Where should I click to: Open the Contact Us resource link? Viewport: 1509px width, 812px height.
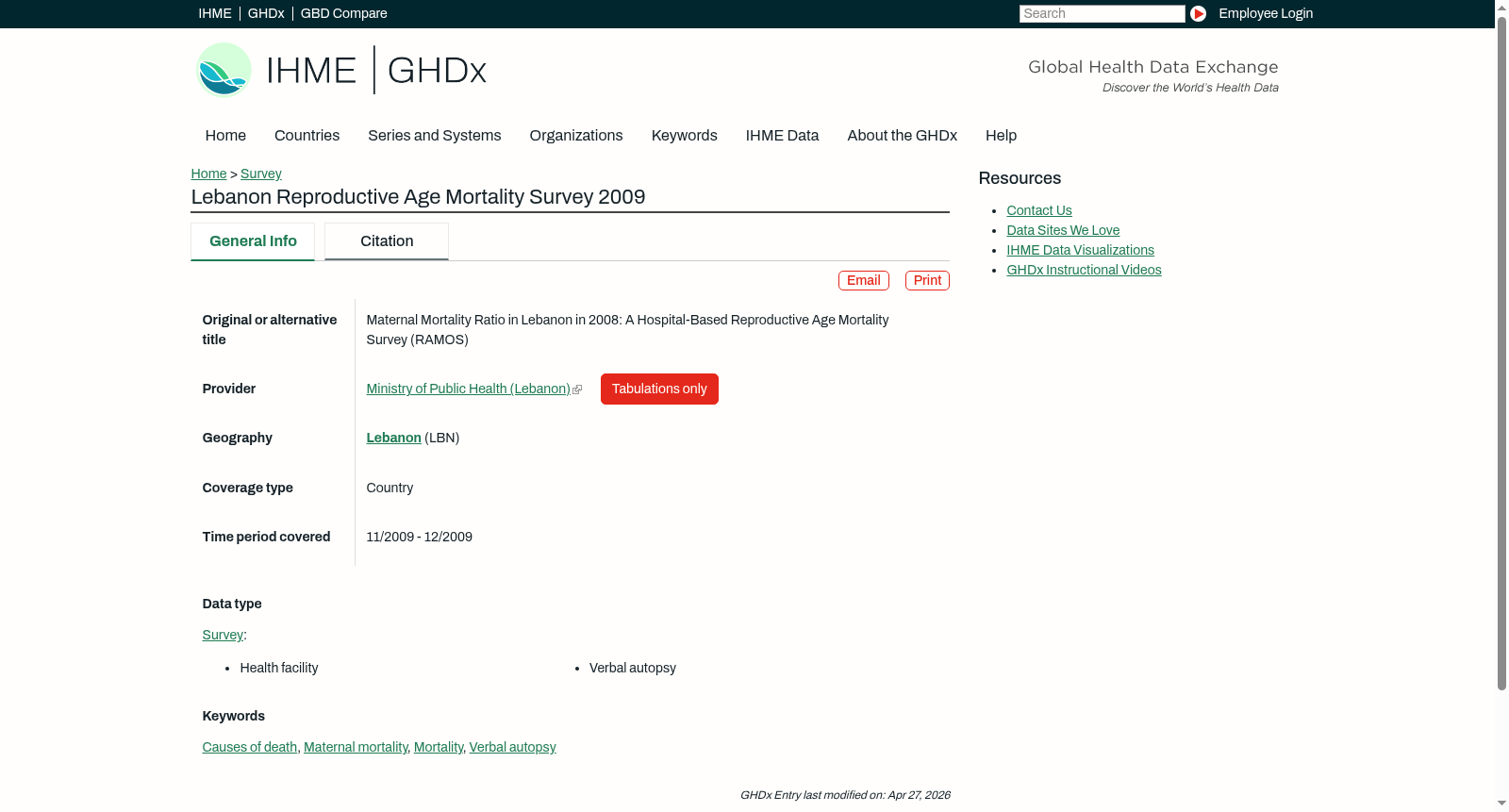coord(1039,211)
